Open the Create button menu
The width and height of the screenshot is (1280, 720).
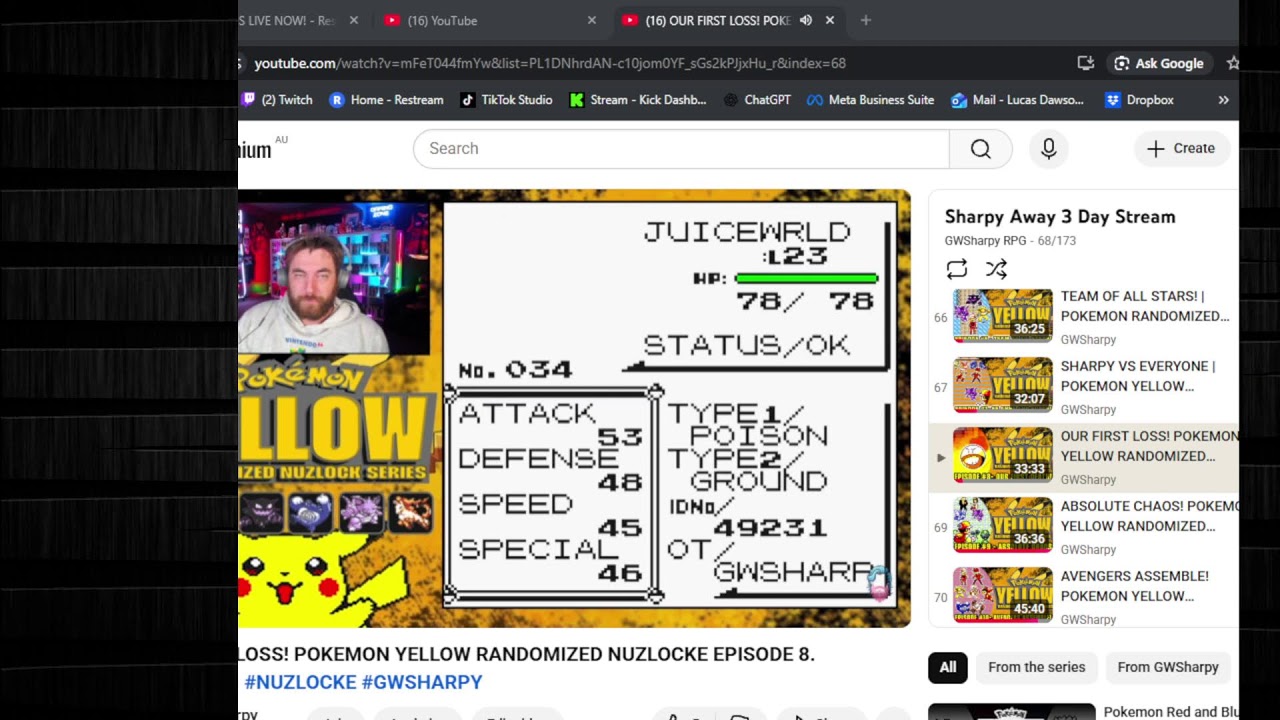point(1181,148)
